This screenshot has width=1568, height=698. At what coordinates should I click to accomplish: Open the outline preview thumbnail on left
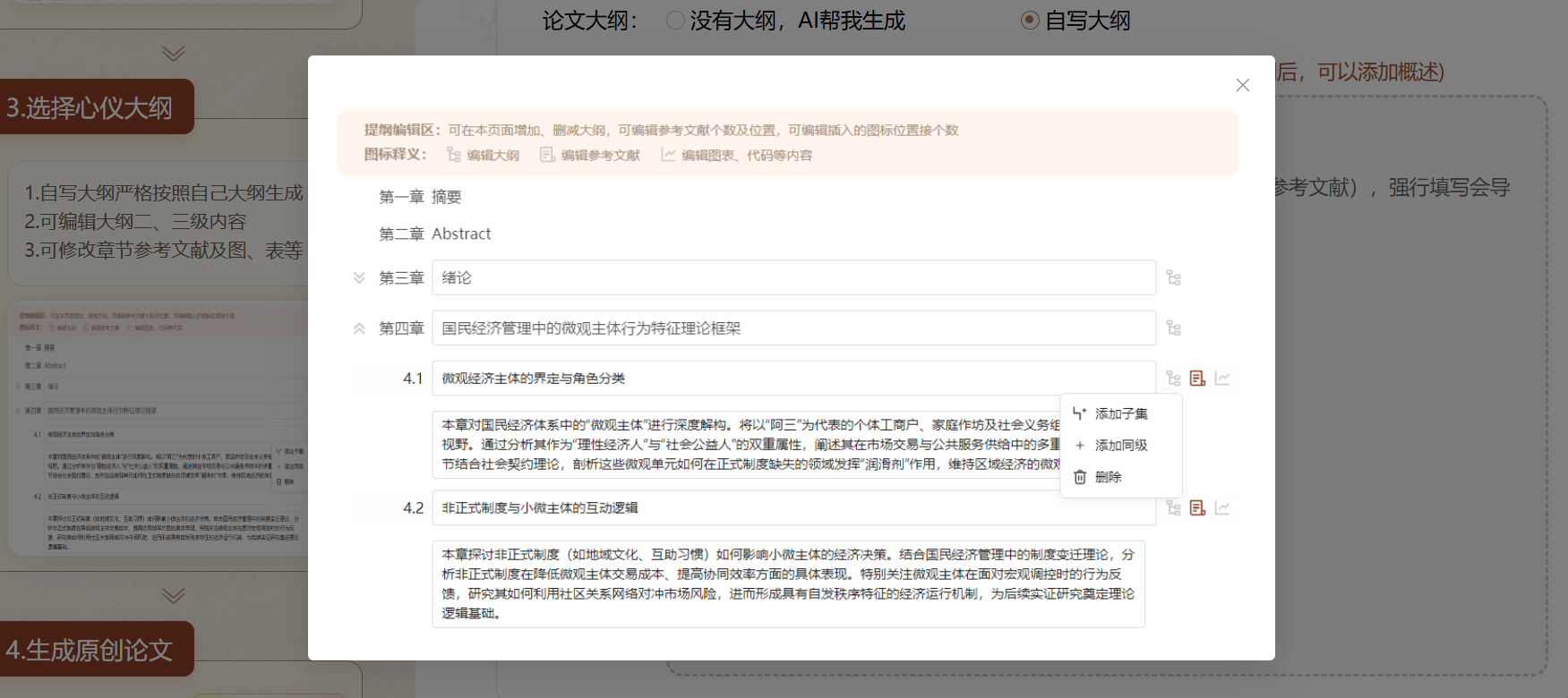click(159, 430)
